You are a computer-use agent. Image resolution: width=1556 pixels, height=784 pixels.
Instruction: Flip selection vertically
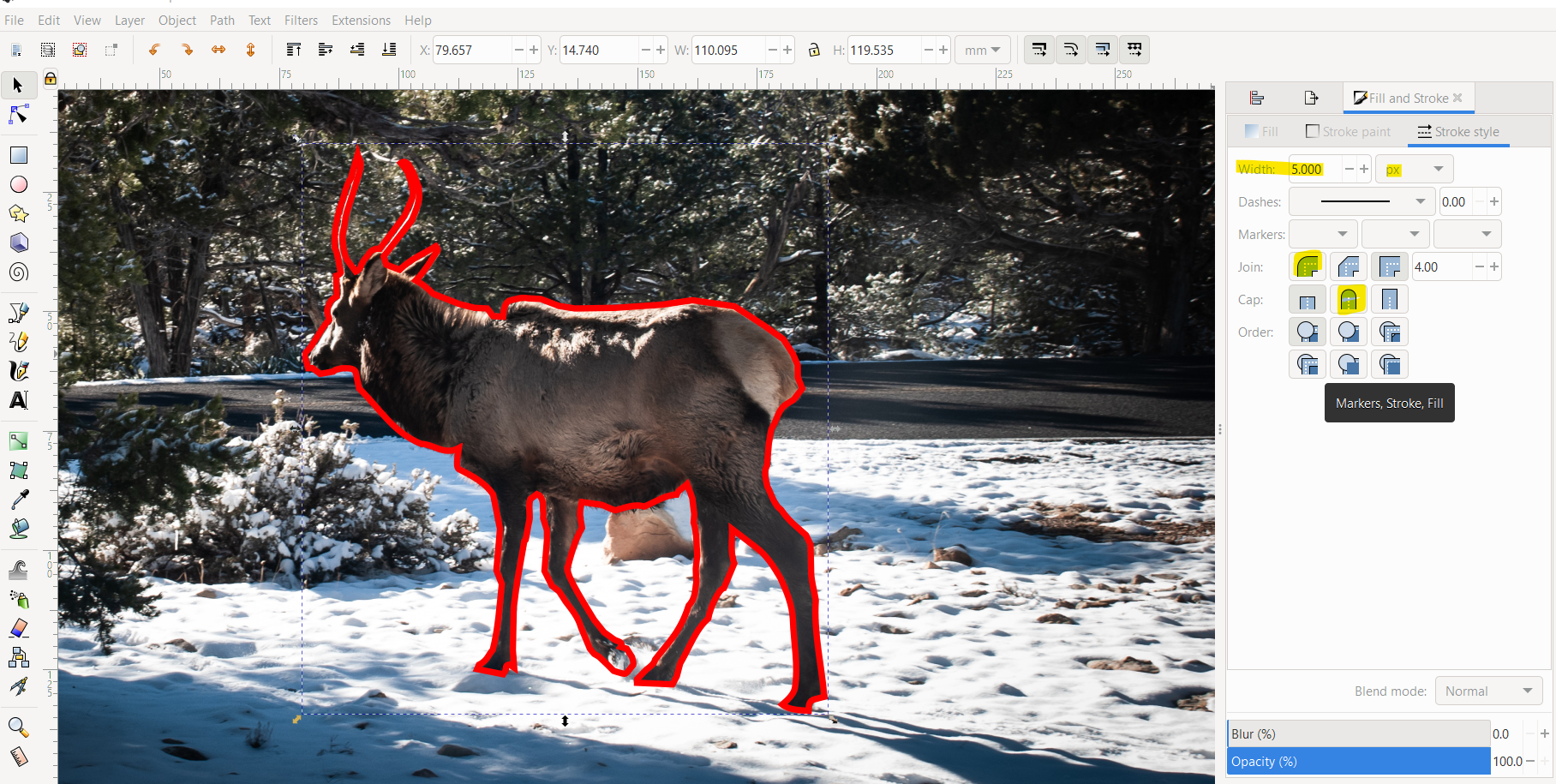click(x=250, y=50)
